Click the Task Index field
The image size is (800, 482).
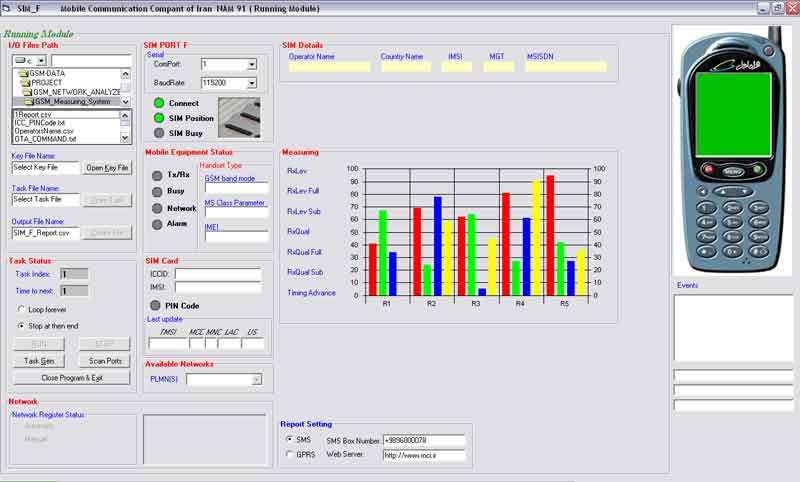point(74,274)
